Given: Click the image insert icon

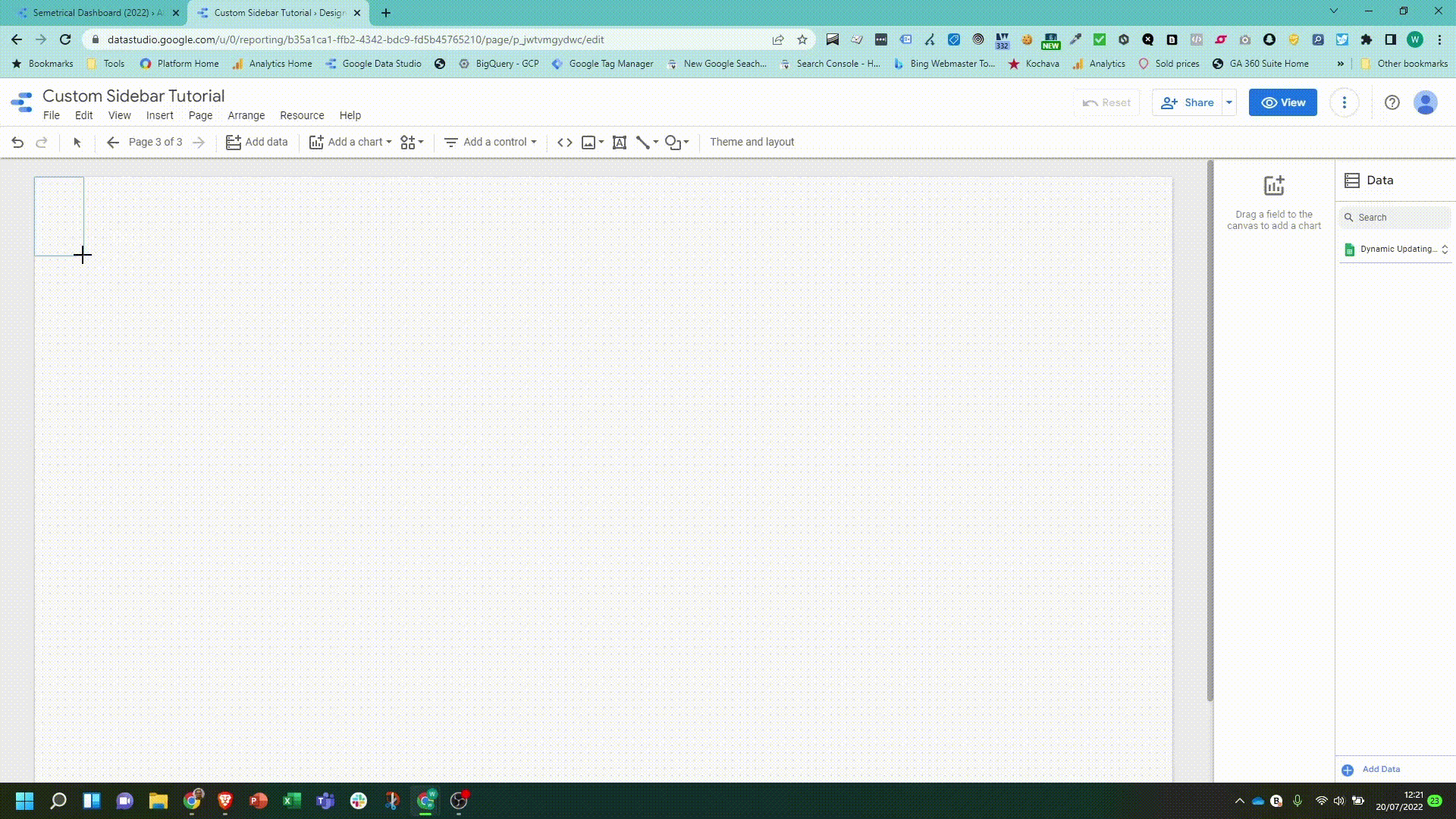Looking at the screenshot, I should (588, 143).
